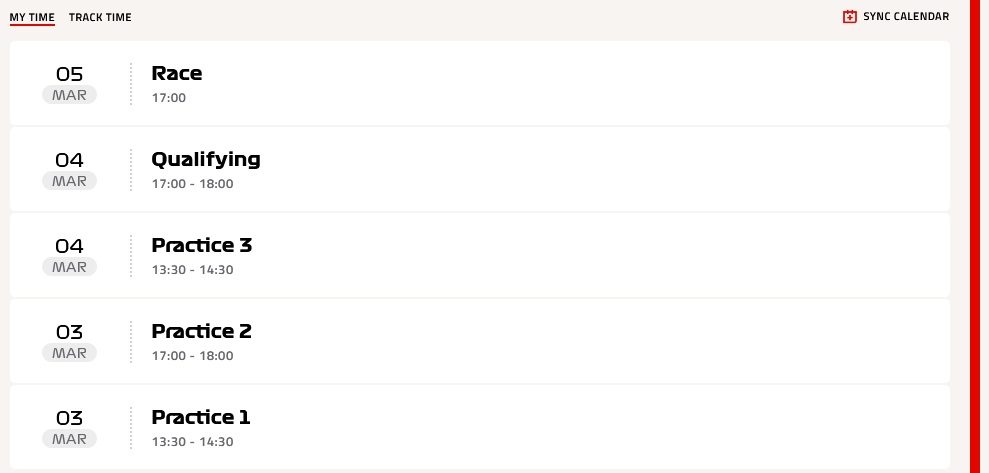
Task: Open the Practice 3 session
Action: [x=480, y=255]
